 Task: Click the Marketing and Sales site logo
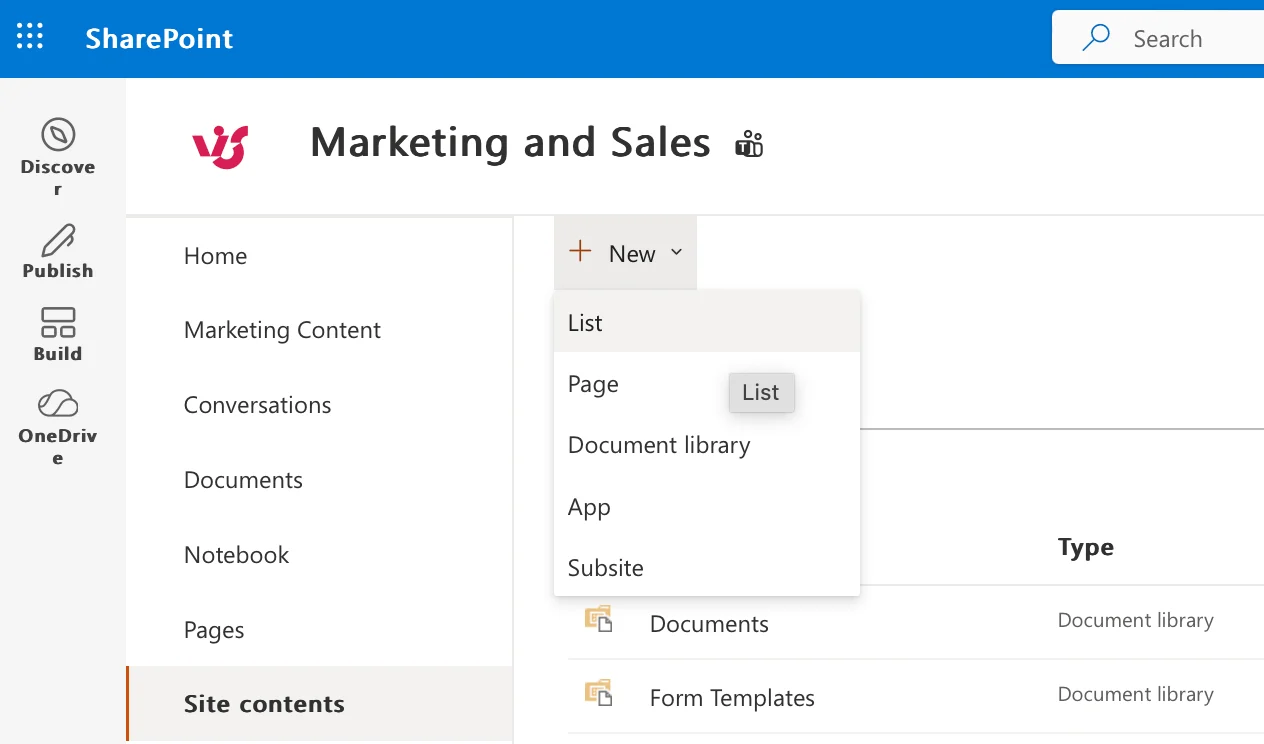(220, 146)
